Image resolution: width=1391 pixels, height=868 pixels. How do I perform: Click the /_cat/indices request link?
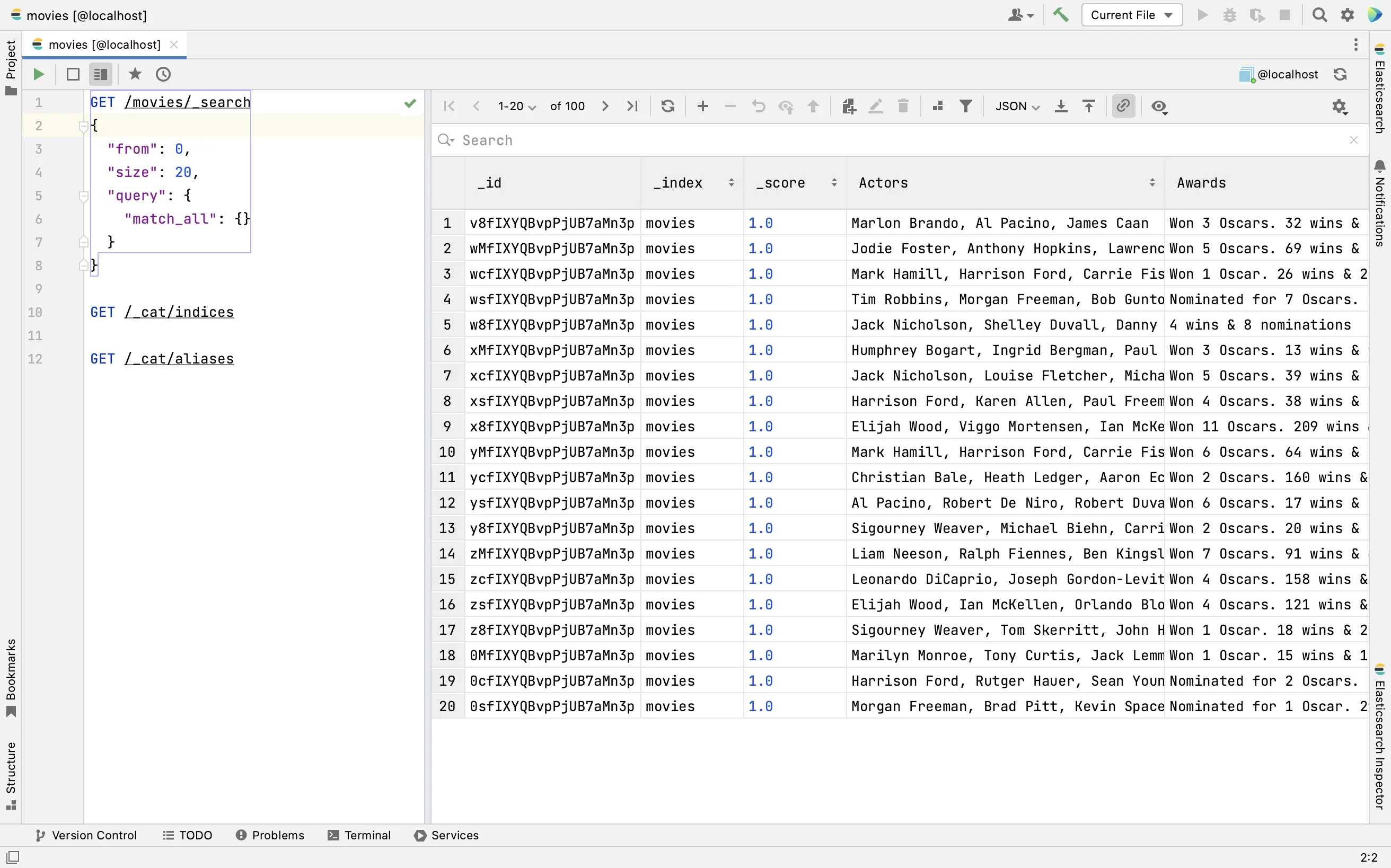tap(179, 312)
